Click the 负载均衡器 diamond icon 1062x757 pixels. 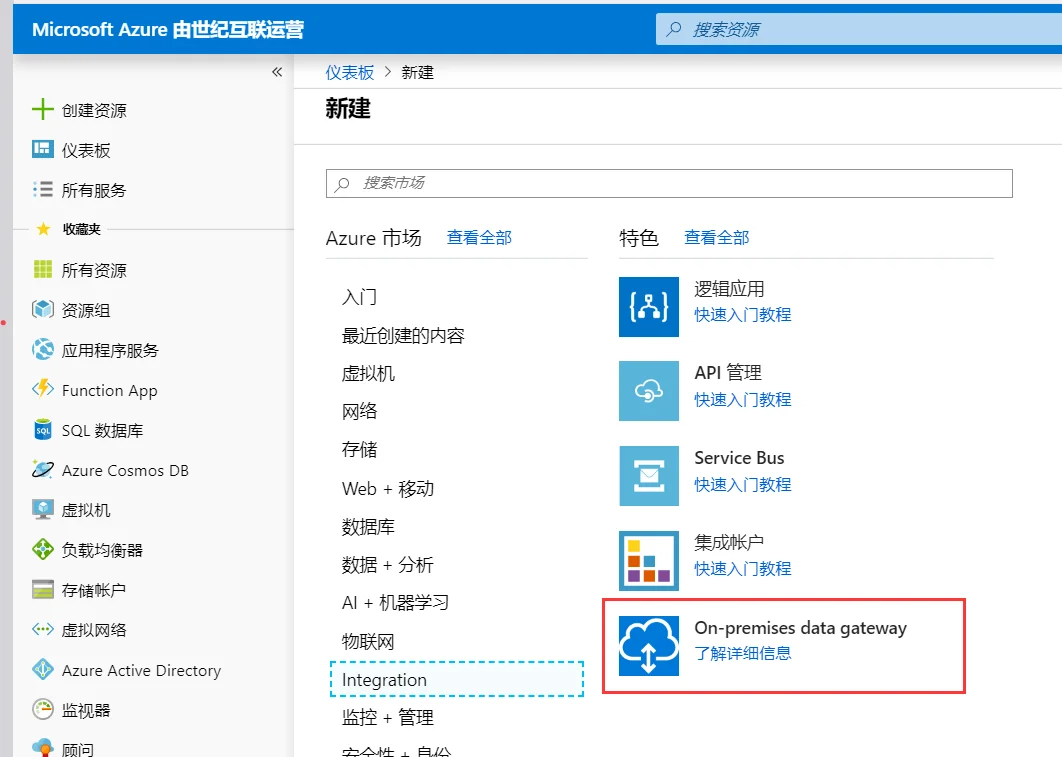tap(43, 549)
